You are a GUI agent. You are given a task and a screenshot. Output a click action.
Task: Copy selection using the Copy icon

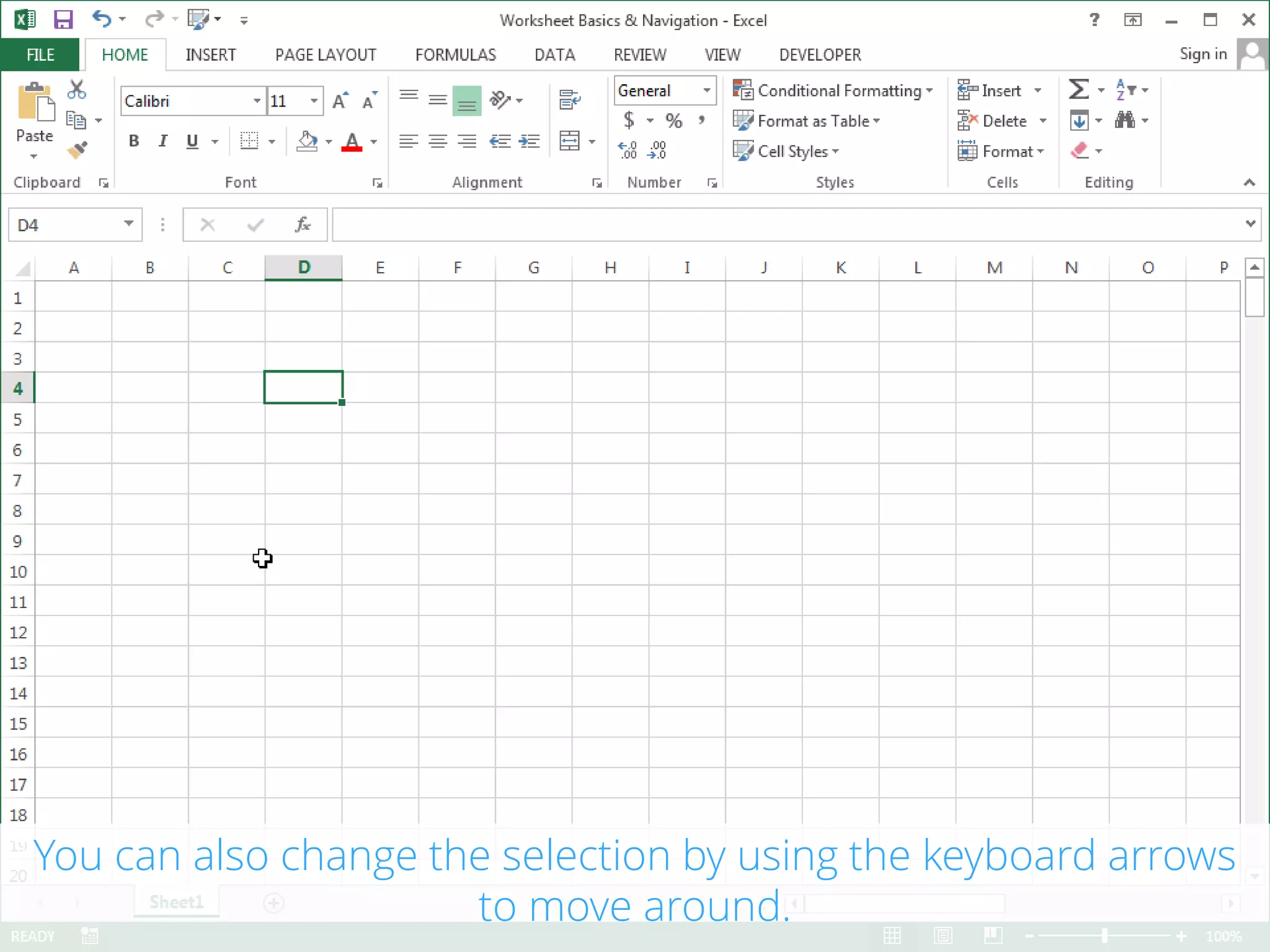coord(76,120)
